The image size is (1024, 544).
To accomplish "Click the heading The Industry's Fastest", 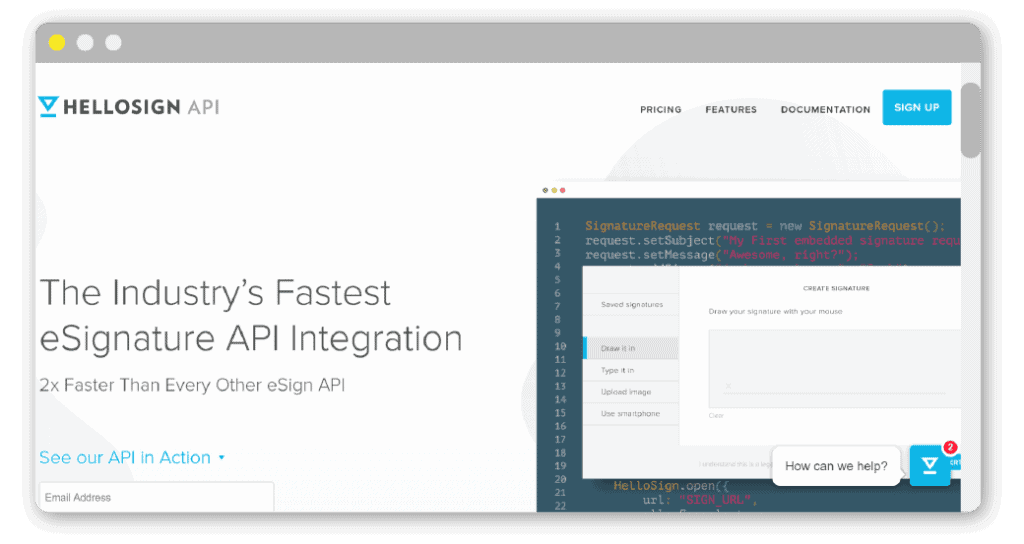I will (215, 293).
